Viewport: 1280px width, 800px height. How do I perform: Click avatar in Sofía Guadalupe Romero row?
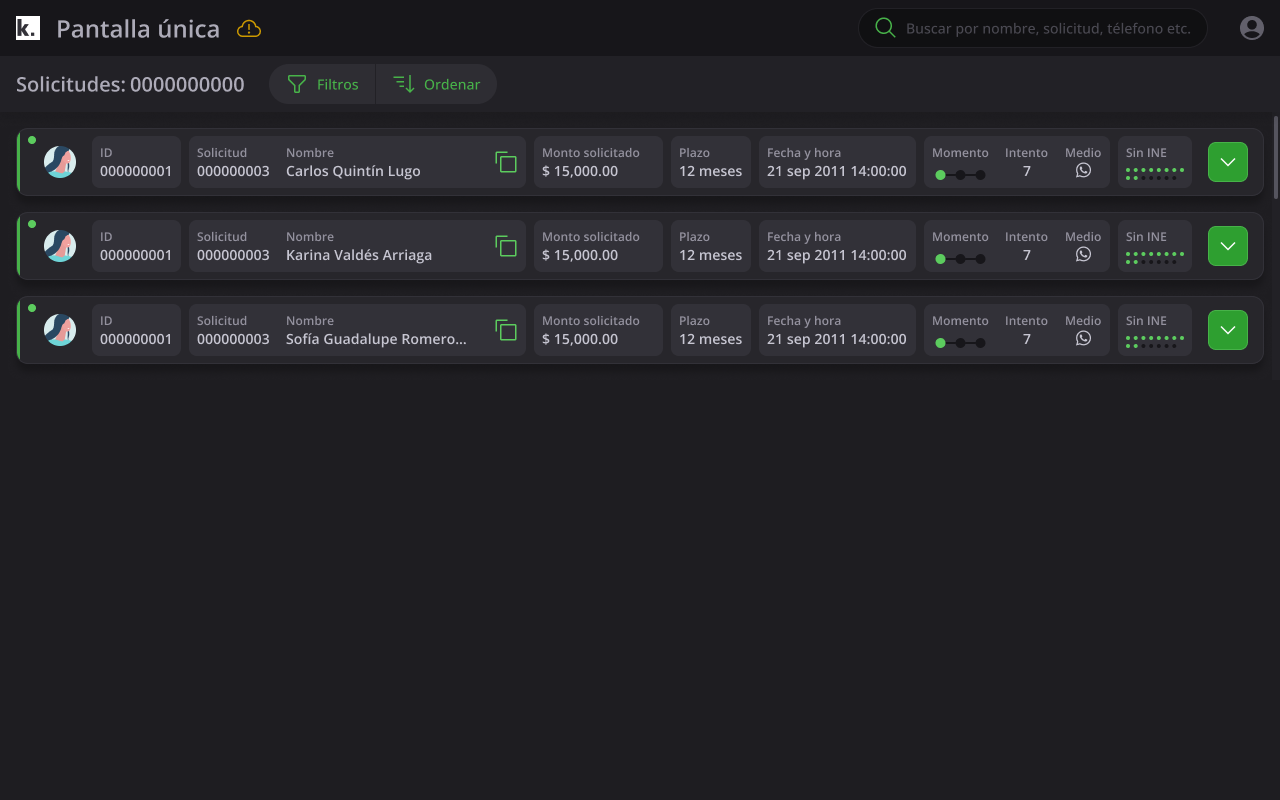point(60,330)
